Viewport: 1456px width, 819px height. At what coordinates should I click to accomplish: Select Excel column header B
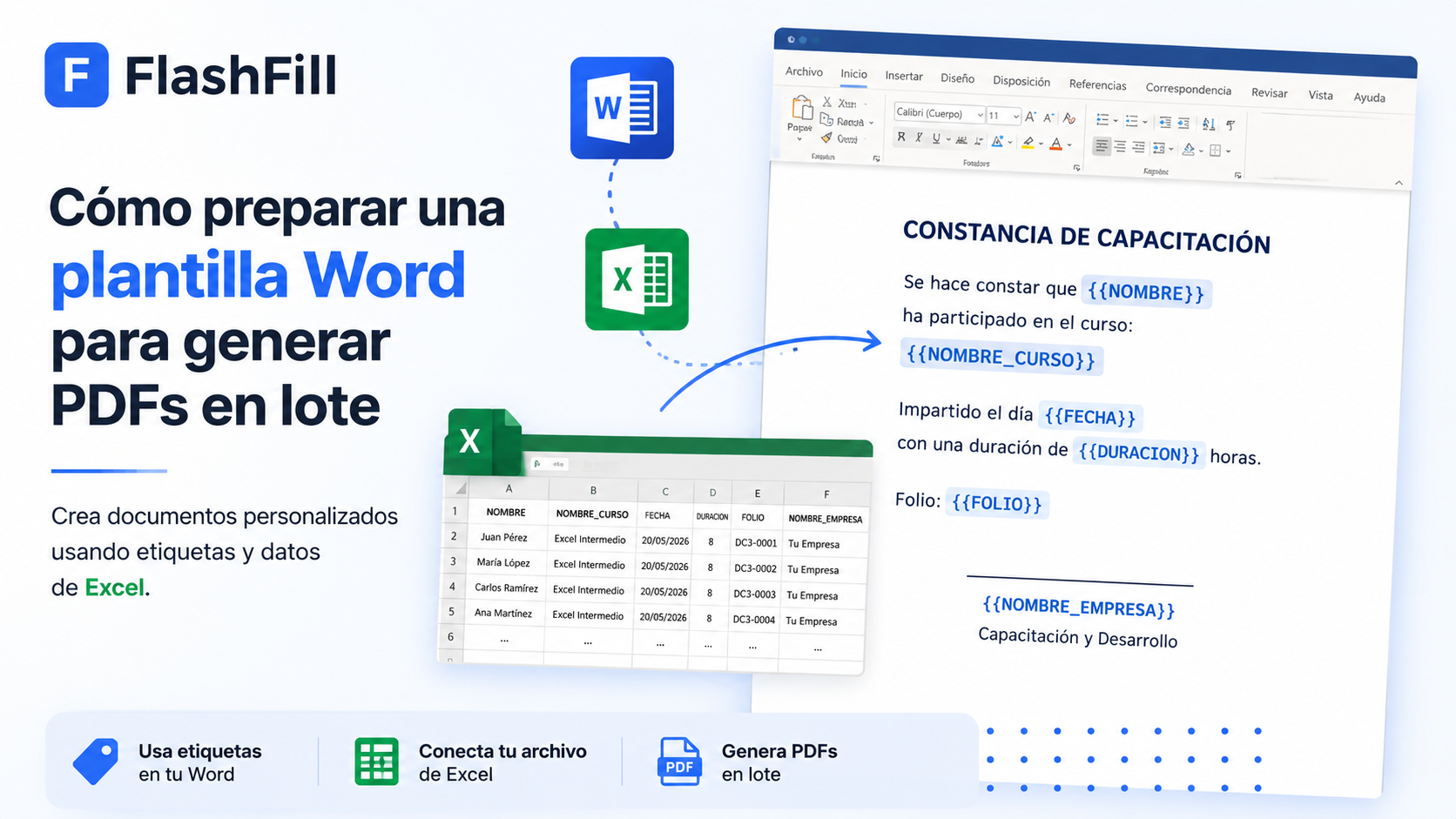593,490
